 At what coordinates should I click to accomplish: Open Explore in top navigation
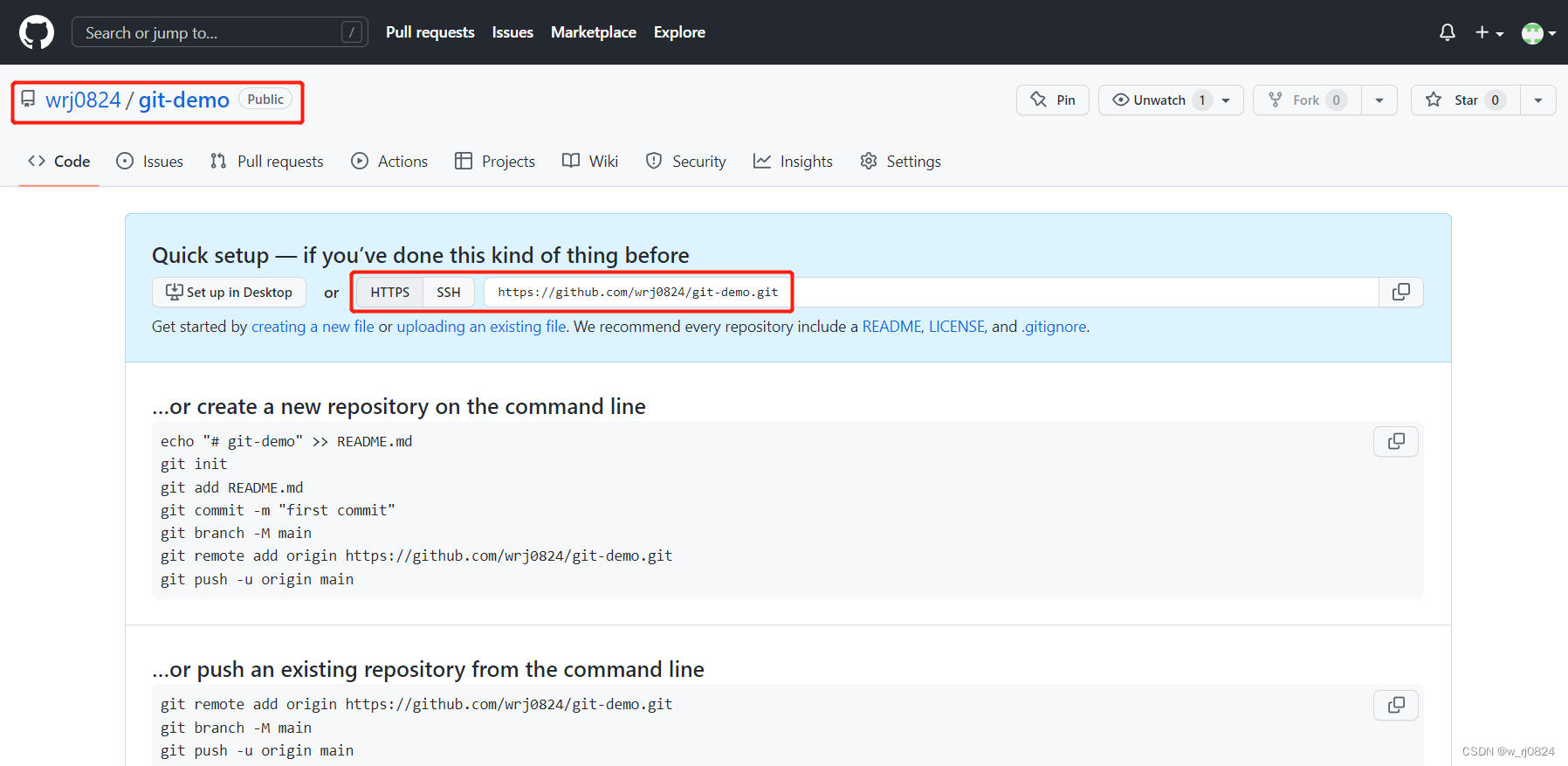click(x=679, y=32)
